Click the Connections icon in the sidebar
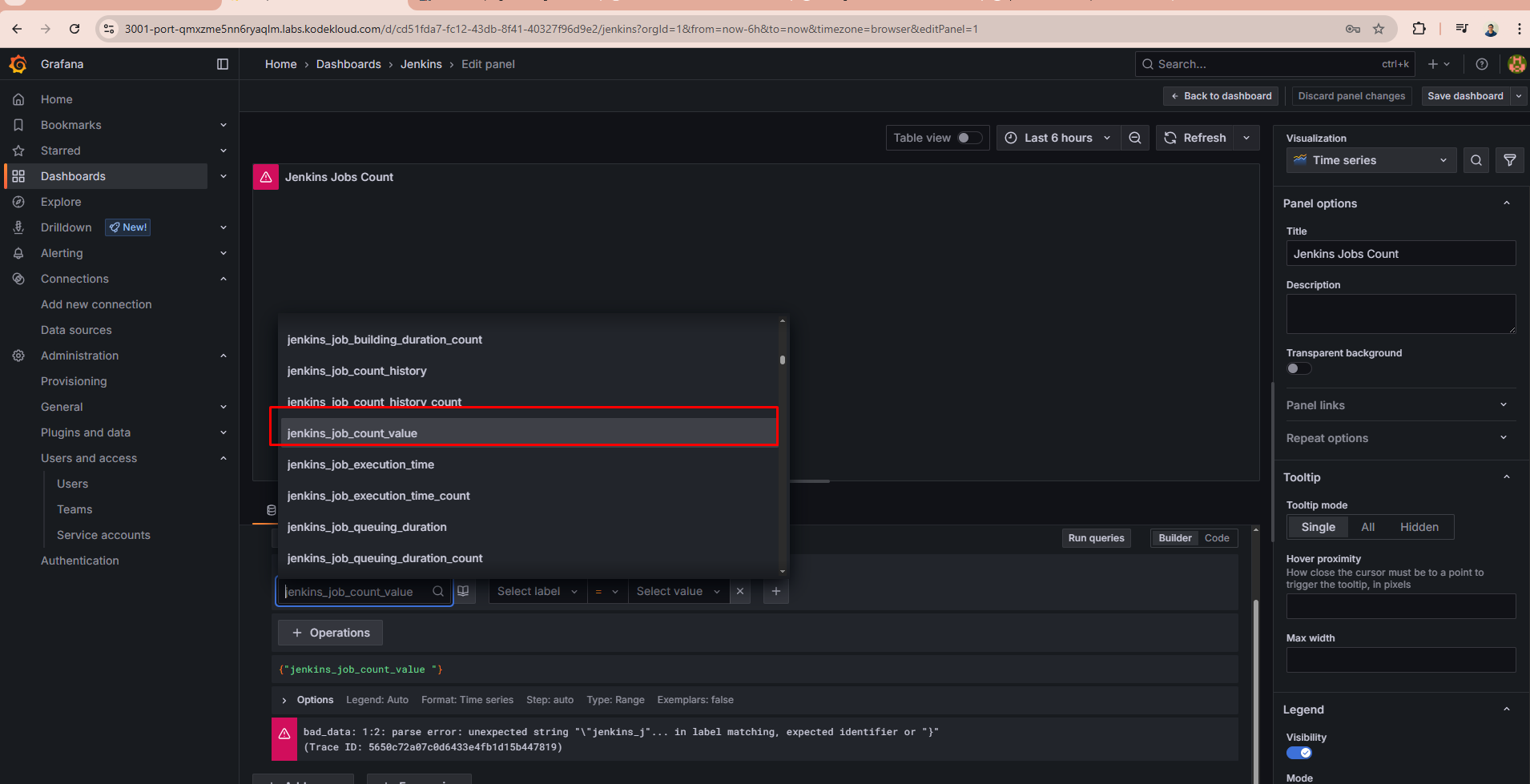The image size is (1530, 784). 18,279
